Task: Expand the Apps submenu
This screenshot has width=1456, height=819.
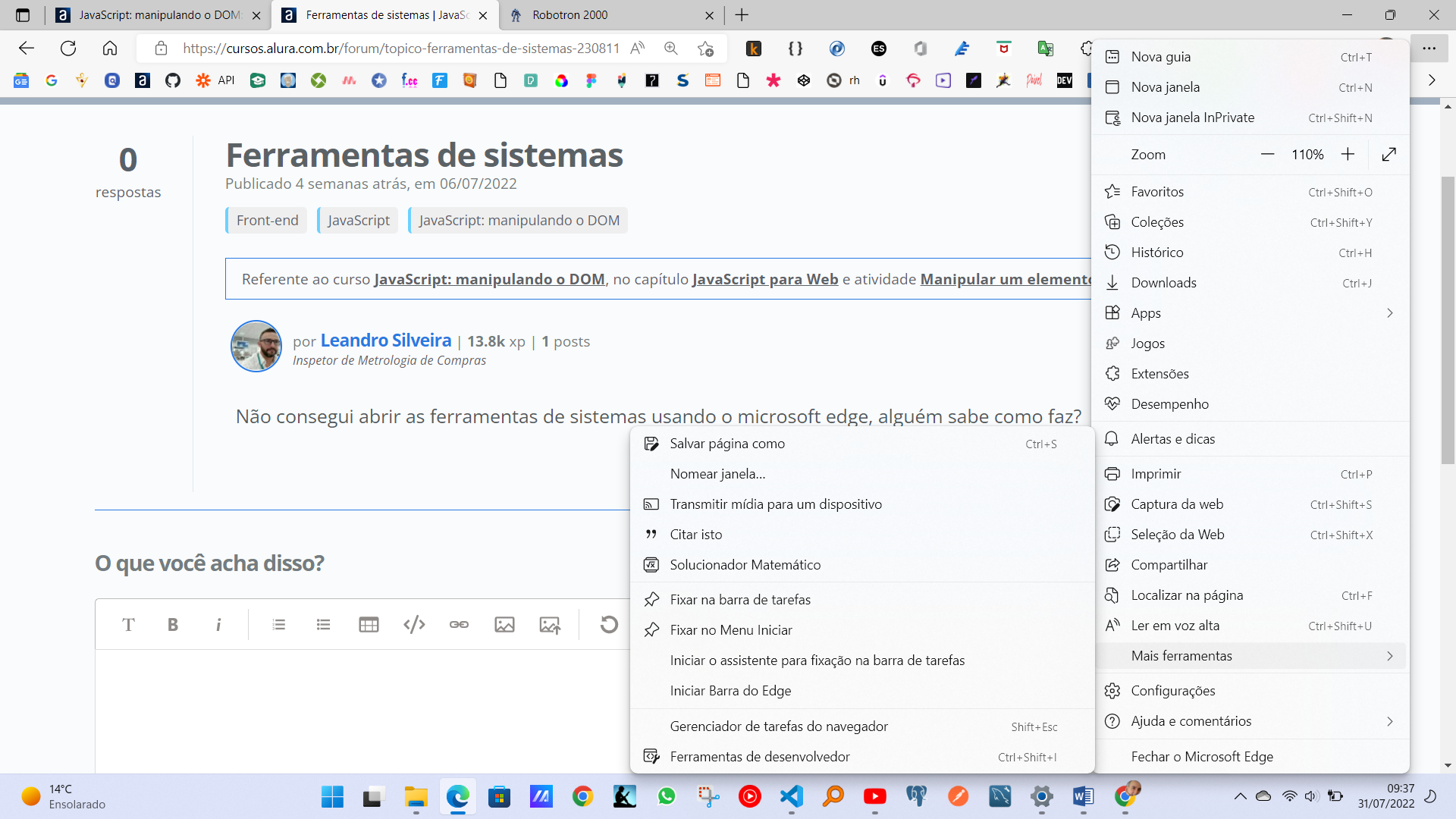Action: tap(1389, 312)
